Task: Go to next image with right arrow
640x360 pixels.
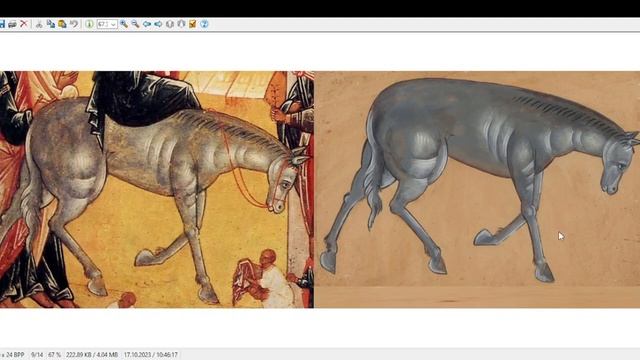Action: 158,24
